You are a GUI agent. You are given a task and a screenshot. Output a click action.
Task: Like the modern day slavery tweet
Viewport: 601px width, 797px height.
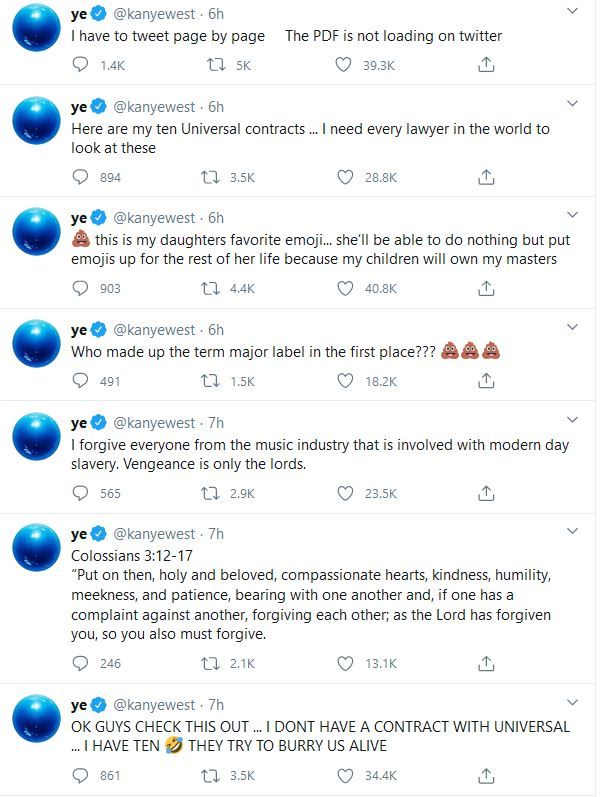(x=345, y=493)
